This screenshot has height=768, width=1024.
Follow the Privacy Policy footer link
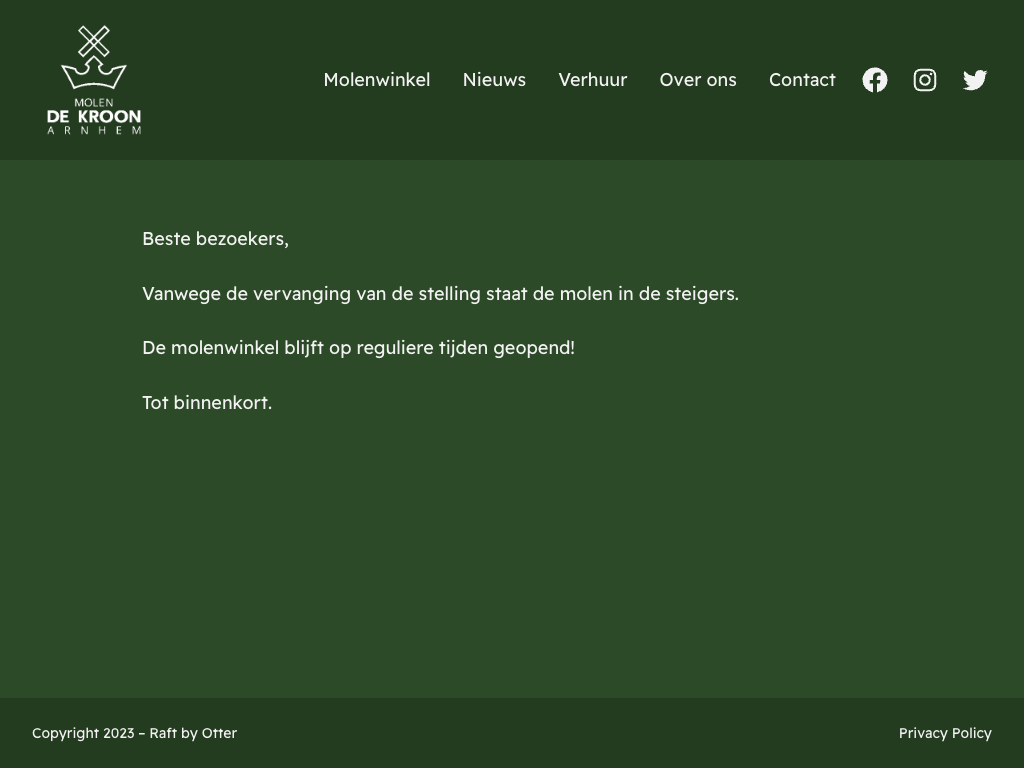point(945,733)
